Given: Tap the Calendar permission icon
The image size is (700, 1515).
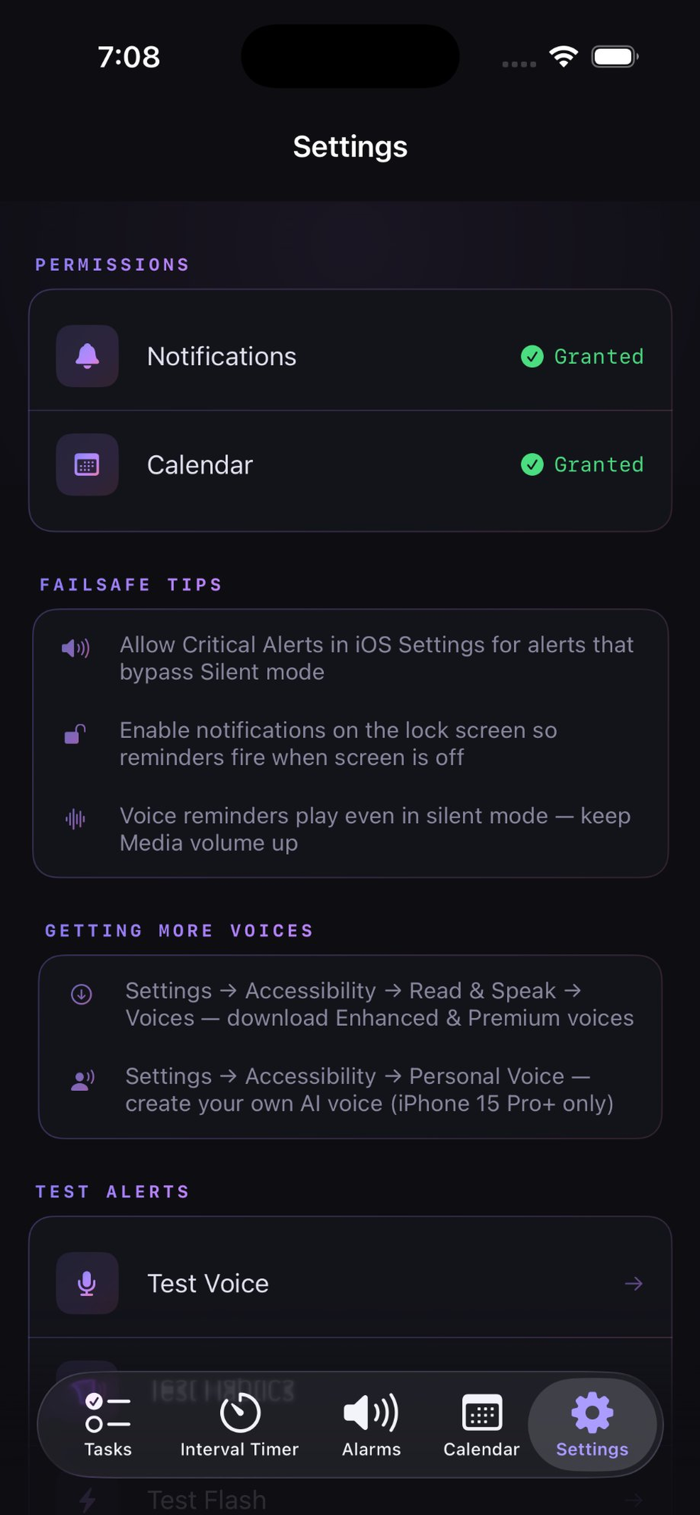Looking at the screenshot, I should pos(87,464).
